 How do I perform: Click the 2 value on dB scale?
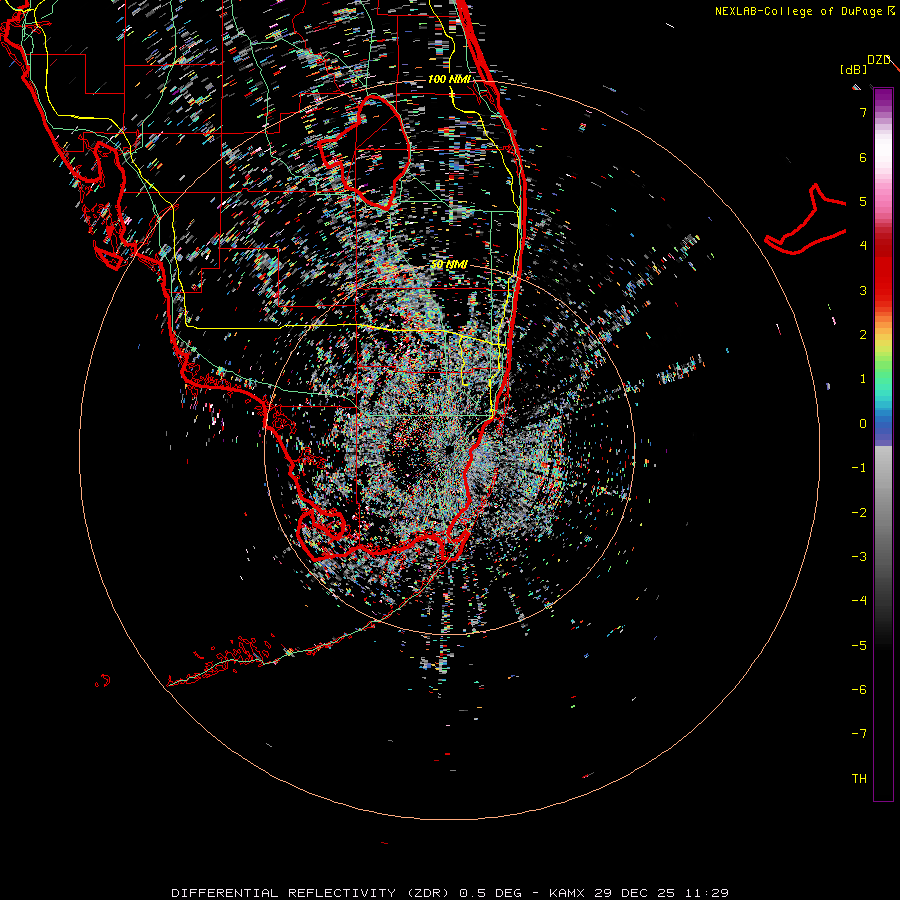pos(863,335)
